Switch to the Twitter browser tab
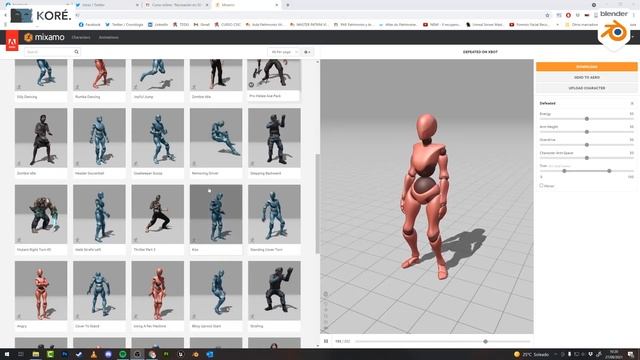 click(106, 5)
